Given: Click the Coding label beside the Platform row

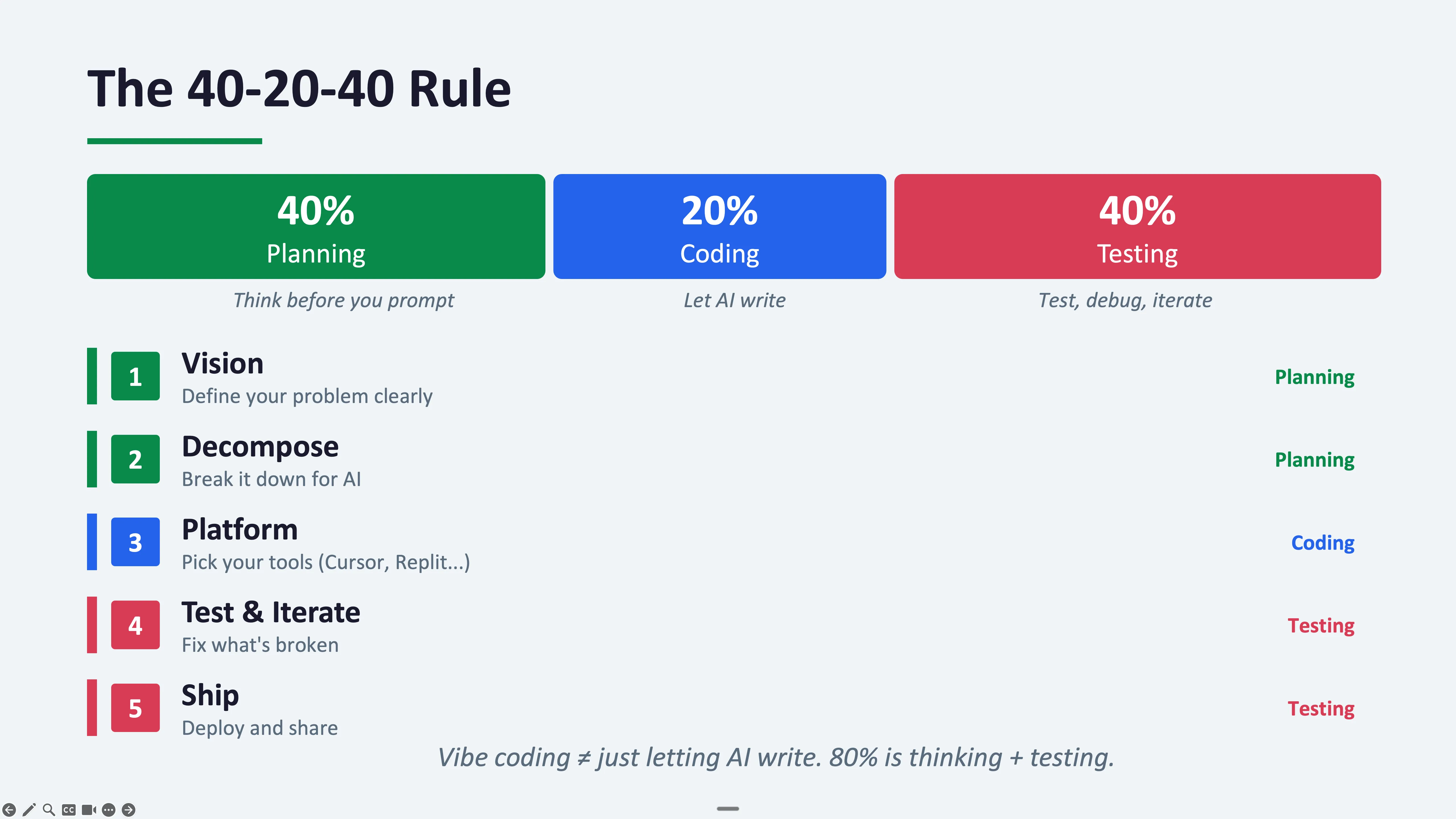Looking at the screenshot, I should (x=1322, y=543).
